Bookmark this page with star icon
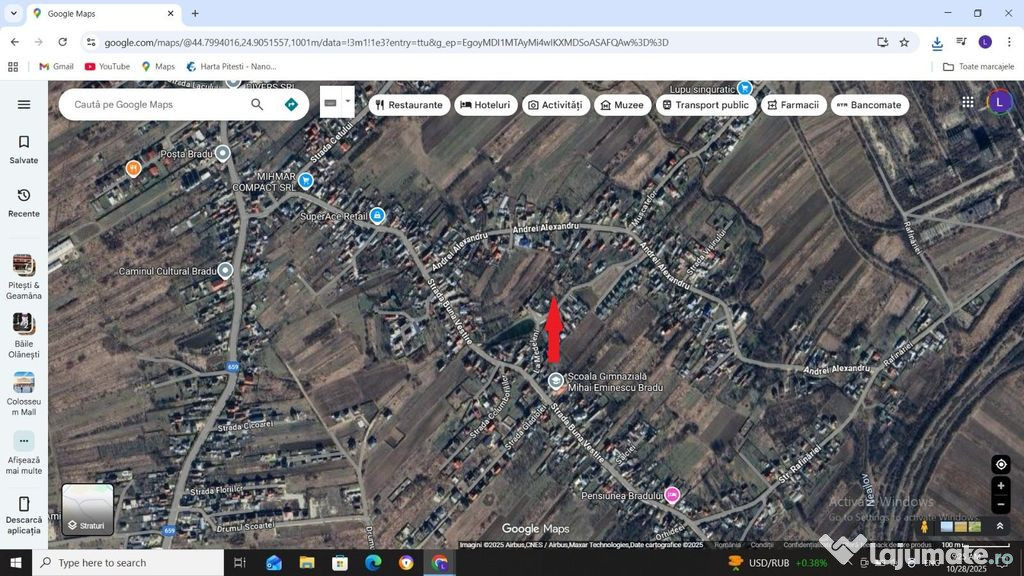 click(x=904, y=42)
